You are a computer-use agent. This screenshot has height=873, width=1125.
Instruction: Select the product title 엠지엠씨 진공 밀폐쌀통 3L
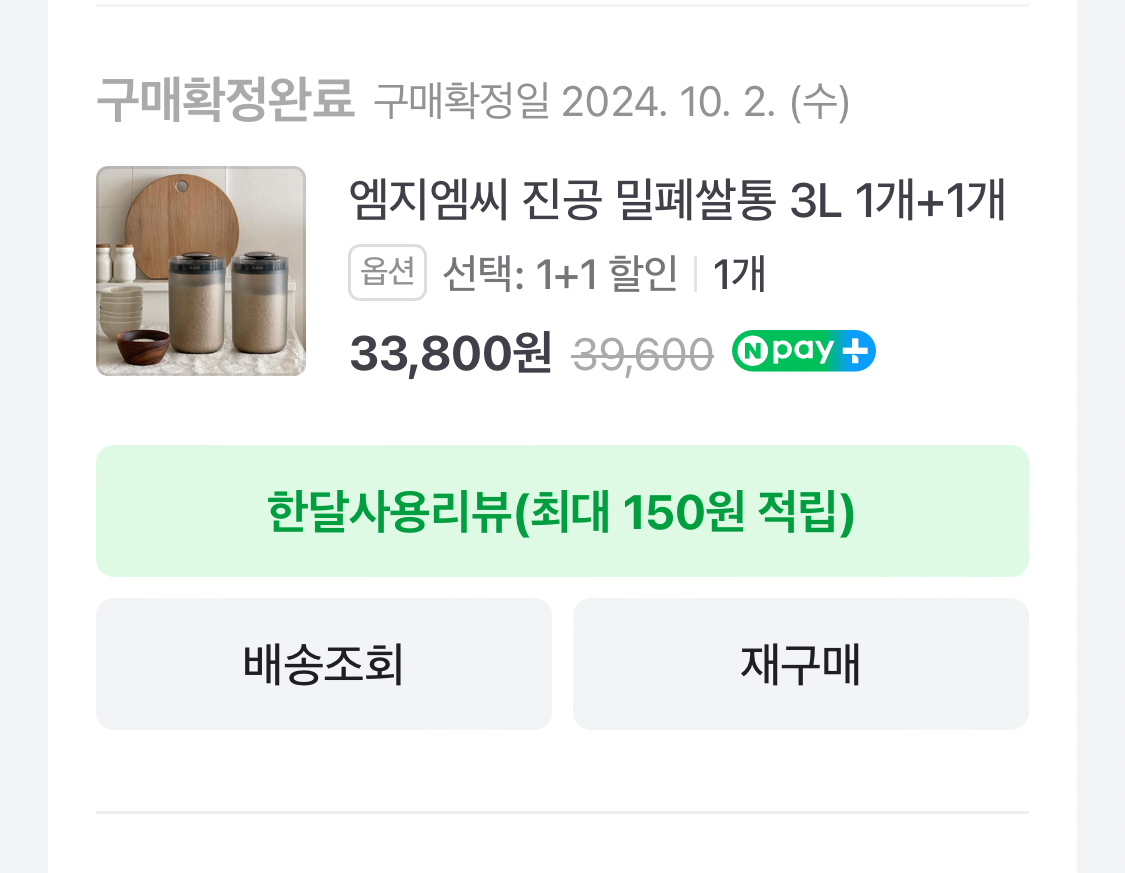pos(600,200)
